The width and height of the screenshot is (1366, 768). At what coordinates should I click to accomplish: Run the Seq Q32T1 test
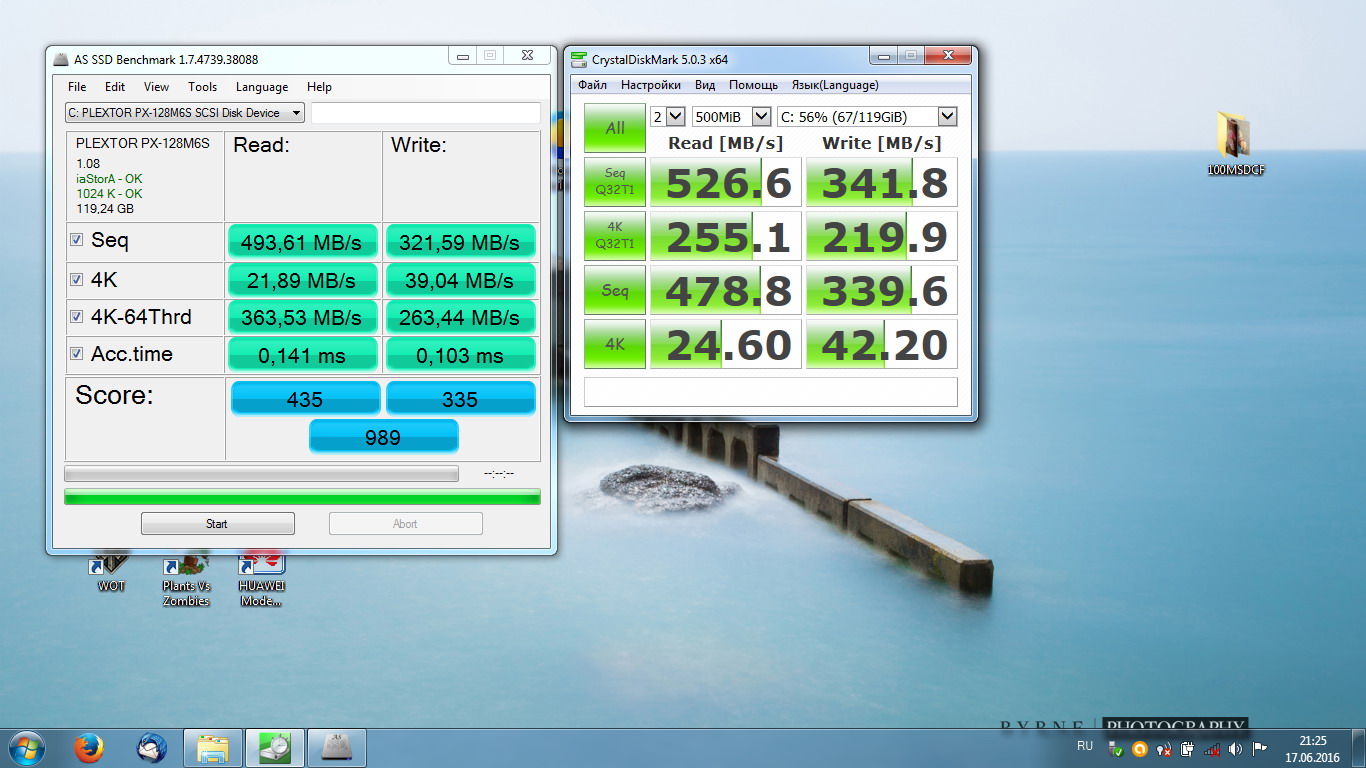[x=615, y=182]
